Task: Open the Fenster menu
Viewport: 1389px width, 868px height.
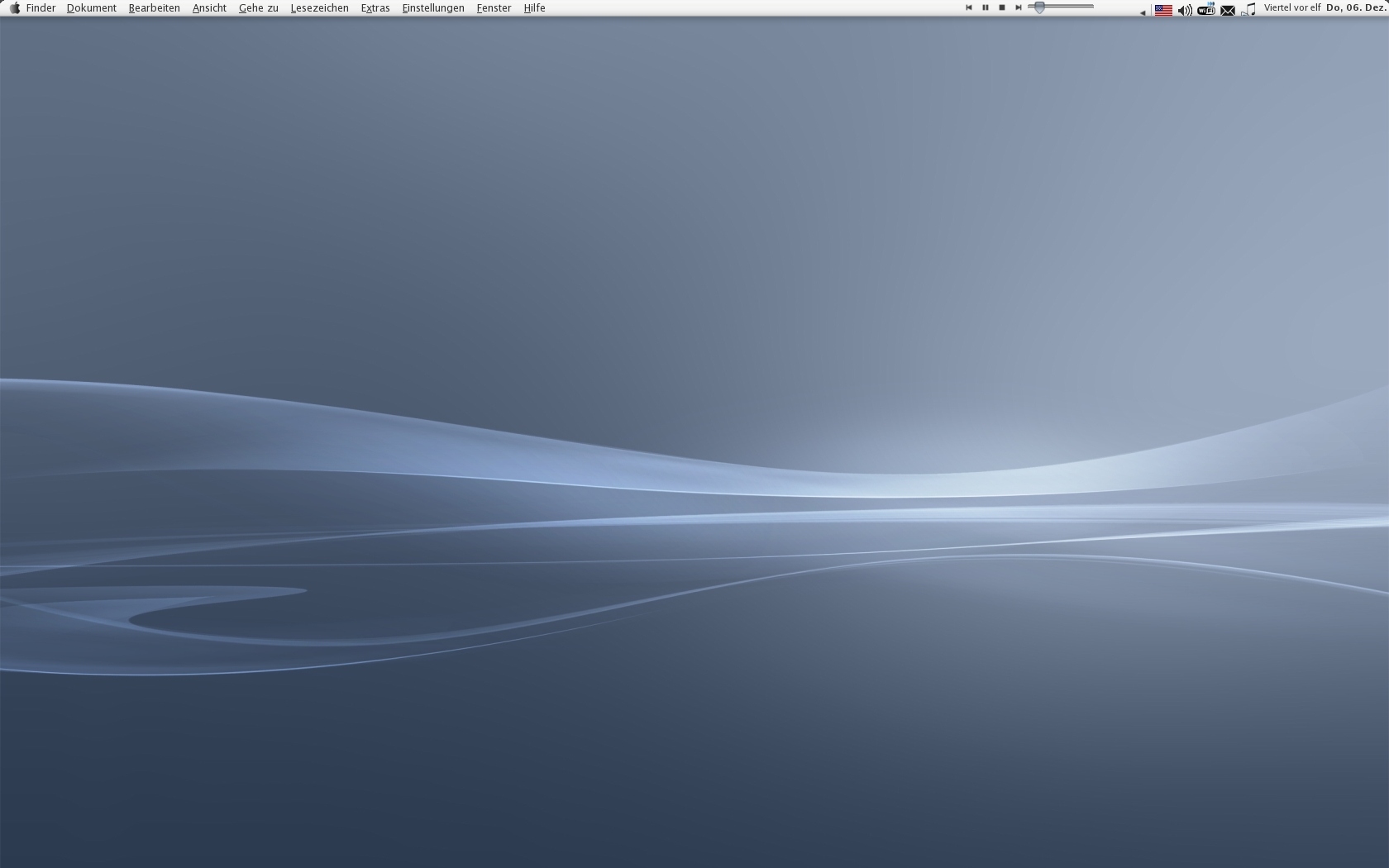Action: (494, 7)
